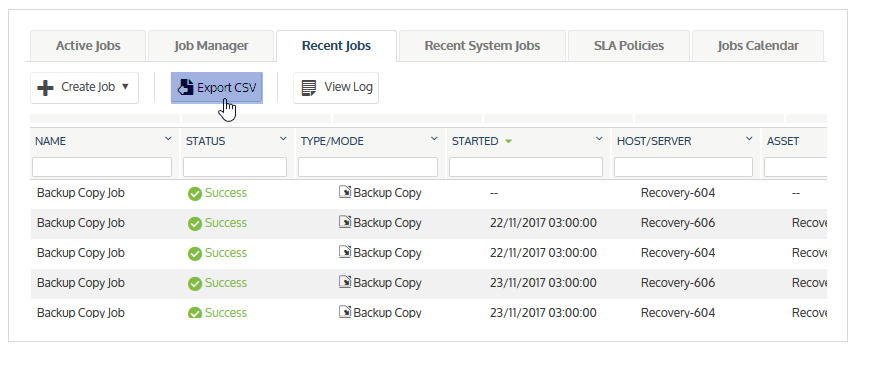Viewport: 881px width, 368px height.
Task: Click Backup Copy type icon in 23/11/2017 Recovery-606 row
Action: click(345, 281)
